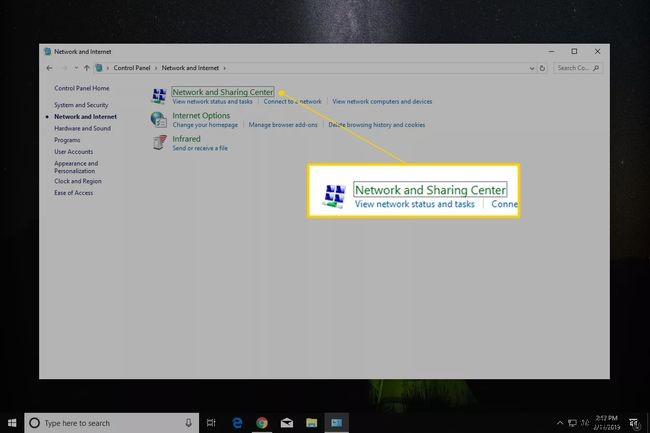This screenshot has width=650, height=433.
Task: Launch Google Chrome from taskbar
Action: point(262,423)
